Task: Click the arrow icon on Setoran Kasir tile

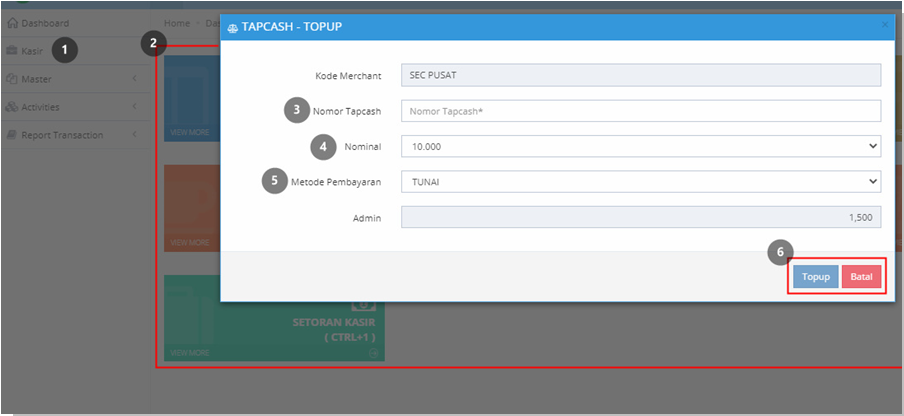Action: 374,353
